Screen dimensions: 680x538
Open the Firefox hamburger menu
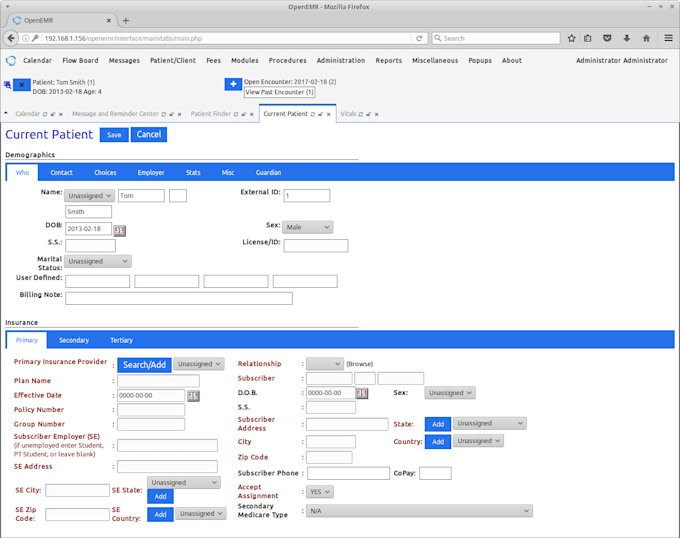665,38
